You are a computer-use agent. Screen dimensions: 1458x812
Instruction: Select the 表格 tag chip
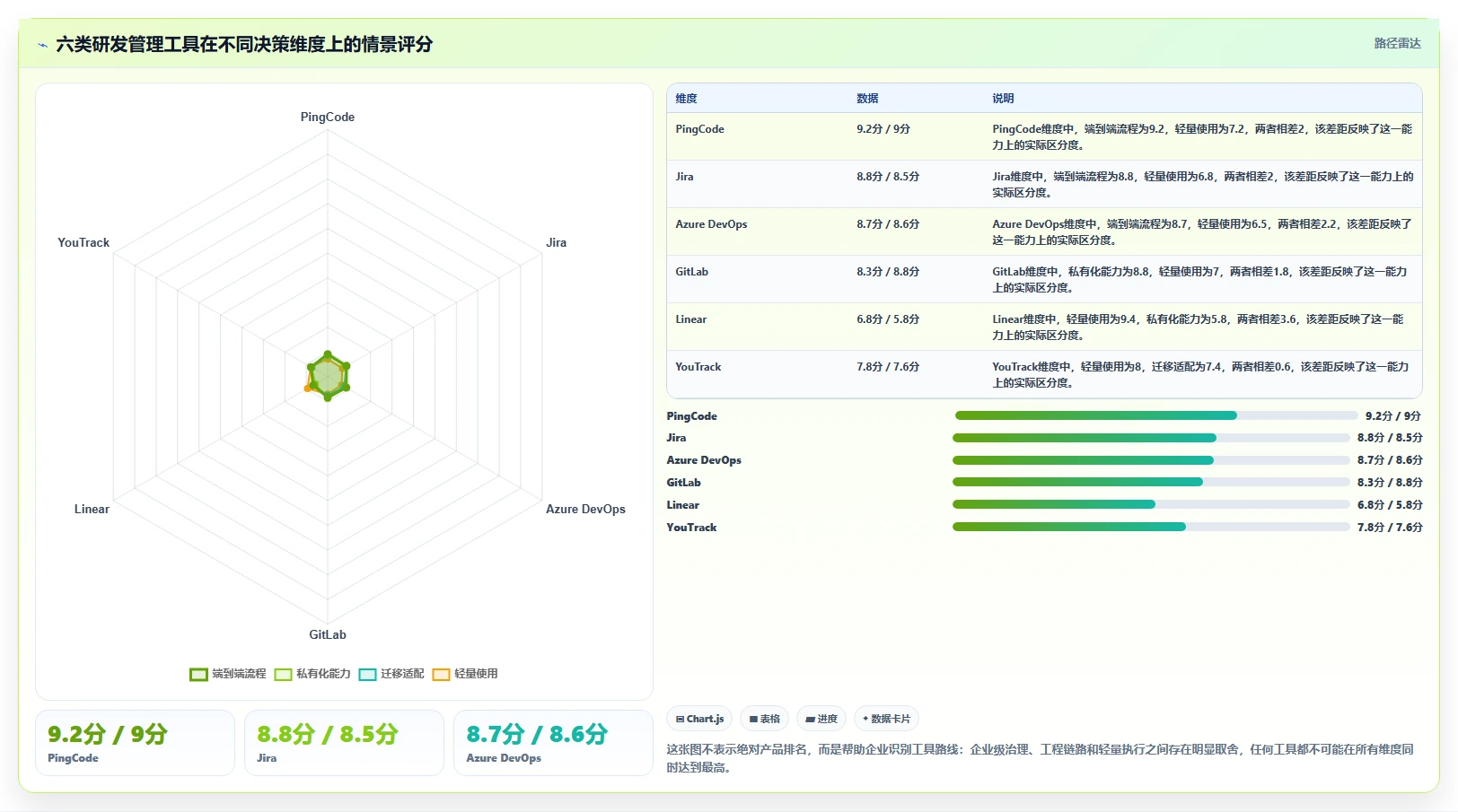765,719
